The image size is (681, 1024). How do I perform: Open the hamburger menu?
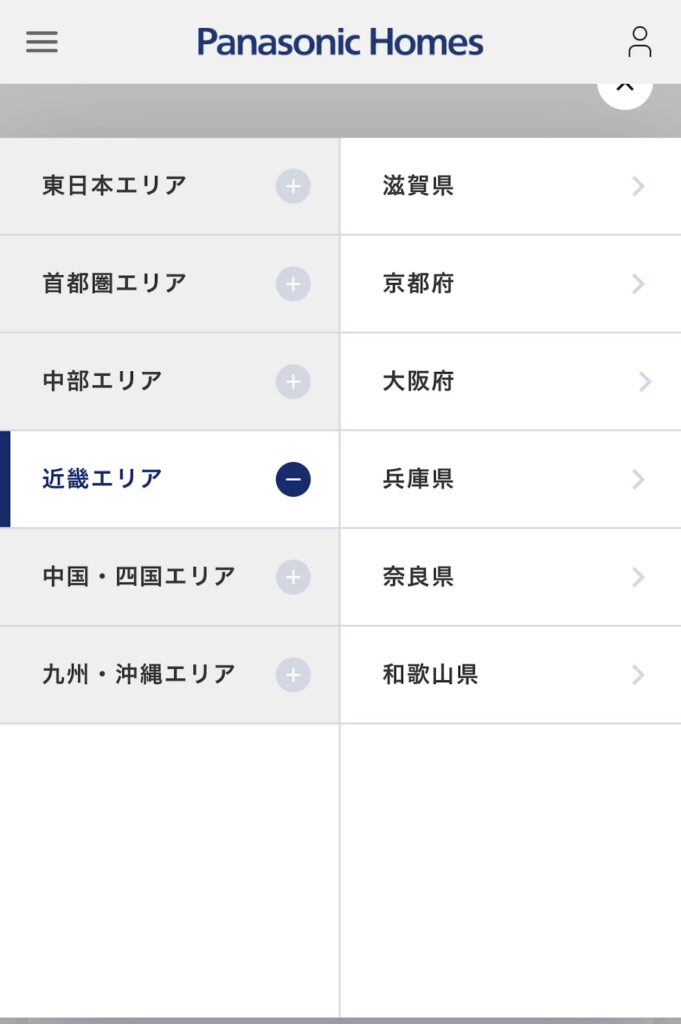42,42
